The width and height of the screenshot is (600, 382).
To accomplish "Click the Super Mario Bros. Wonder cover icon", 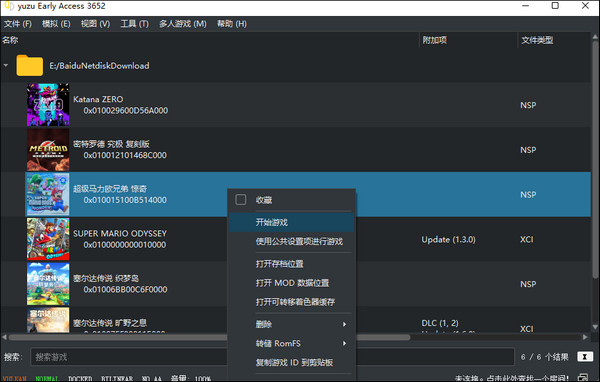I will tap(48, 194).
